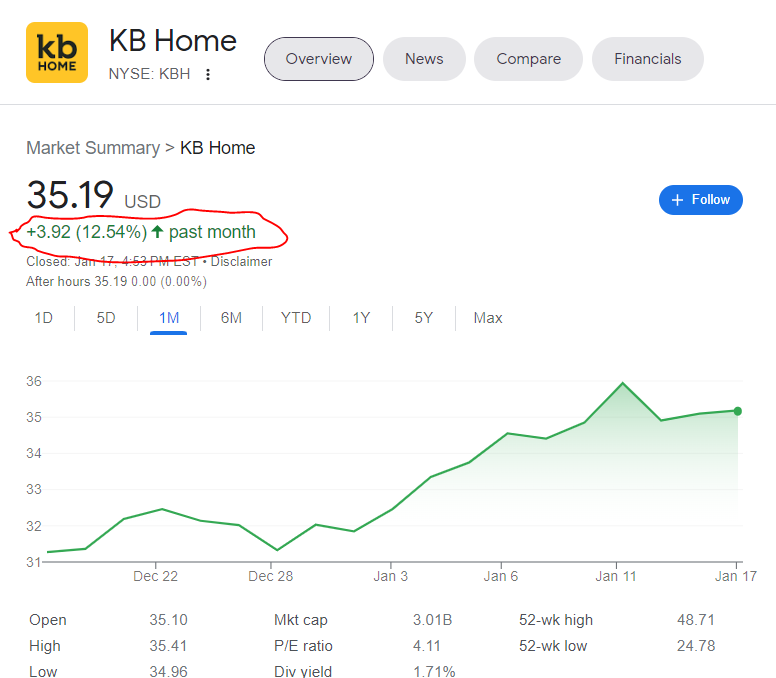Click the NYSE: KBH ticker text
This screenshot has width=776, height=678.
tap(149, 74)
